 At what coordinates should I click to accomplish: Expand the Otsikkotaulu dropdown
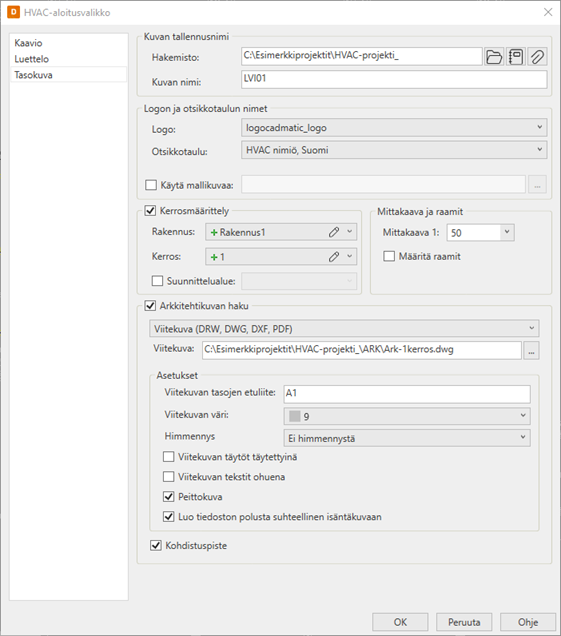point(394,150)
